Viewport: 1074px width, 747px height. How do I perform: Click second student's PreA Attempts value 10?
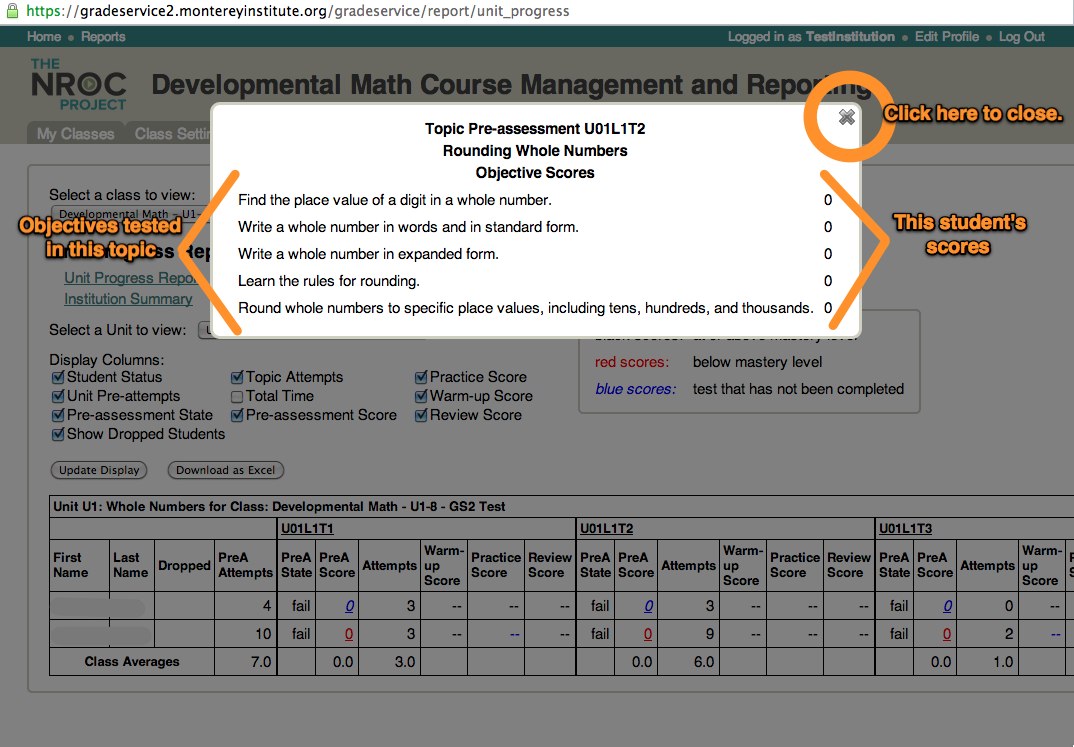(264, 634)
